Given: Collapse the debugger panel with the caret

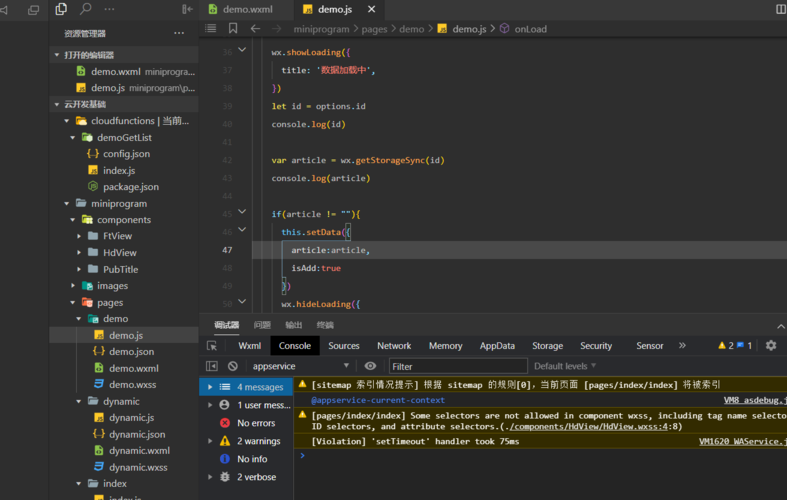Looking at the screenshot, I should (x=781, y=326).
